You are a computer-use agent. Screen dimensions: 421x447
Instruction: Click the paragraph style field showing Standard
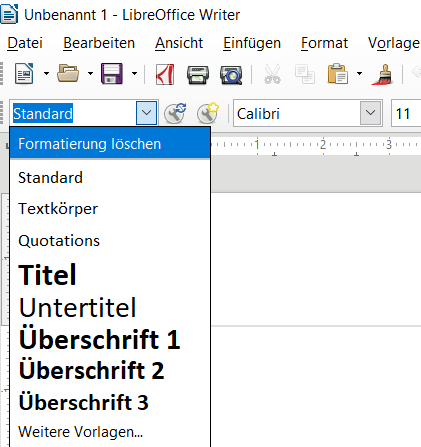click(73, 113)
